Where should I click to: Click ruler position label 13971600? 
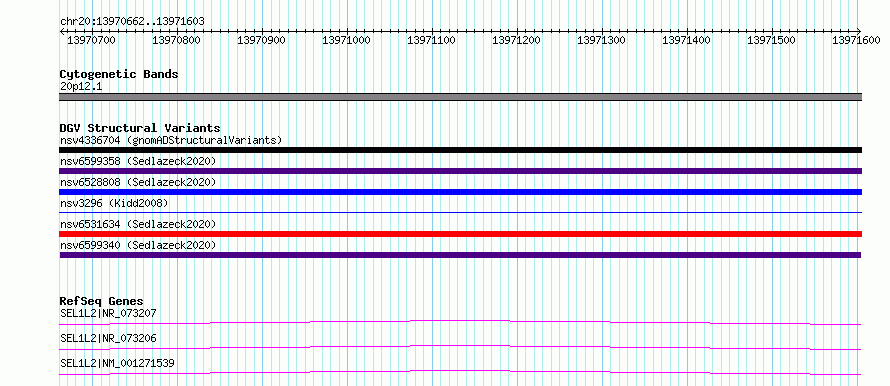click(856, 40)
